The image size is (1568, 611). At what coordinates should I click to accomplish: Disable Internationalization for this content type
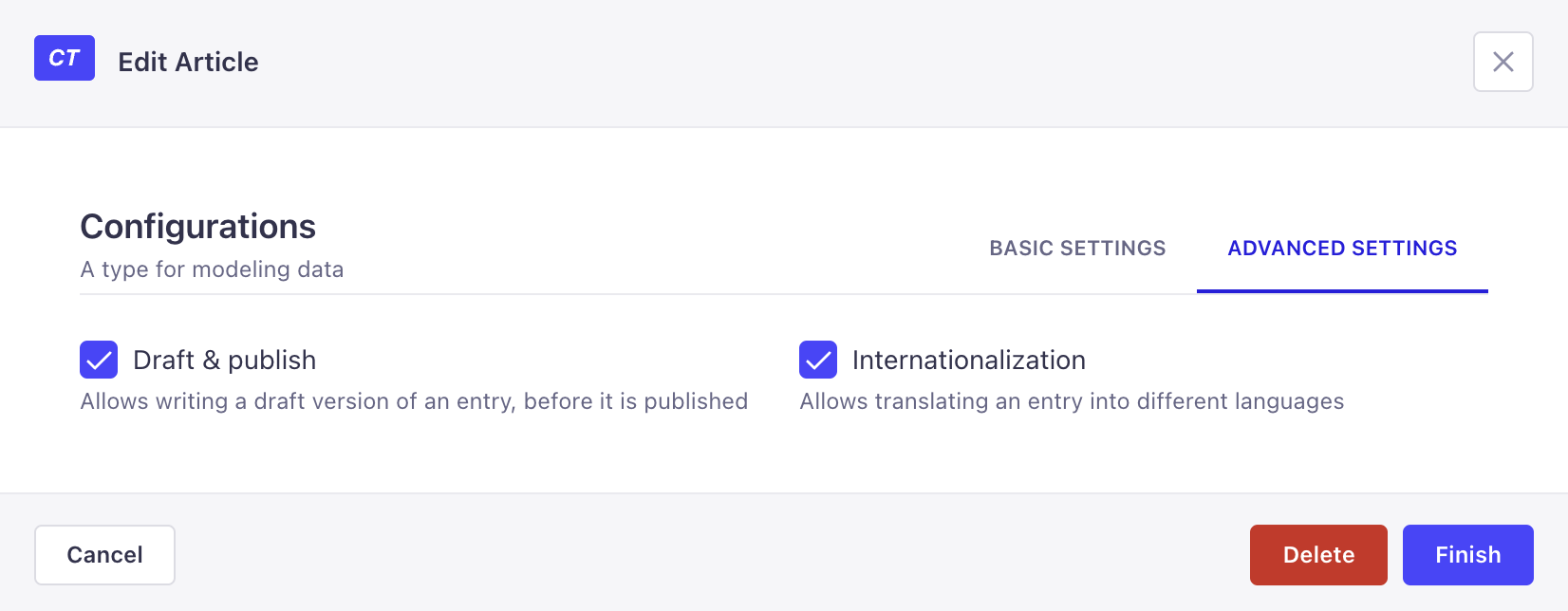pyautogui.click(x=816, y=360)
